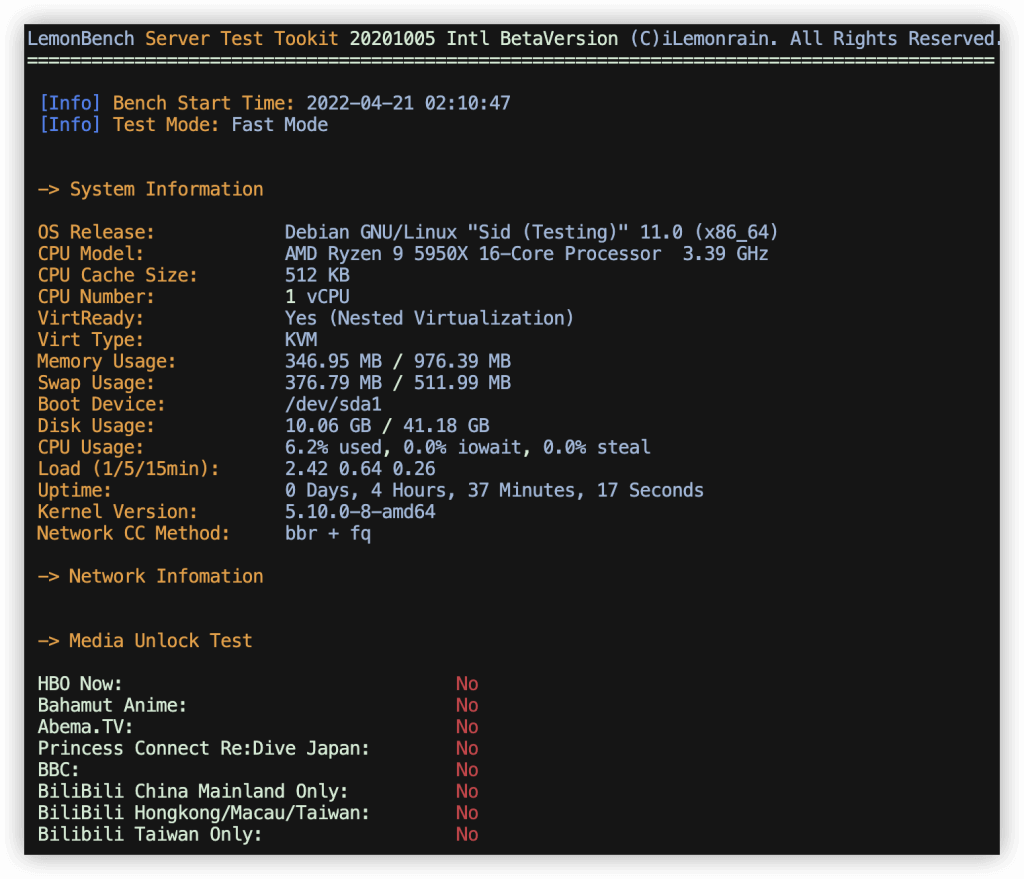
Task: Click the 512 KB cache size value
Action: 317,275
